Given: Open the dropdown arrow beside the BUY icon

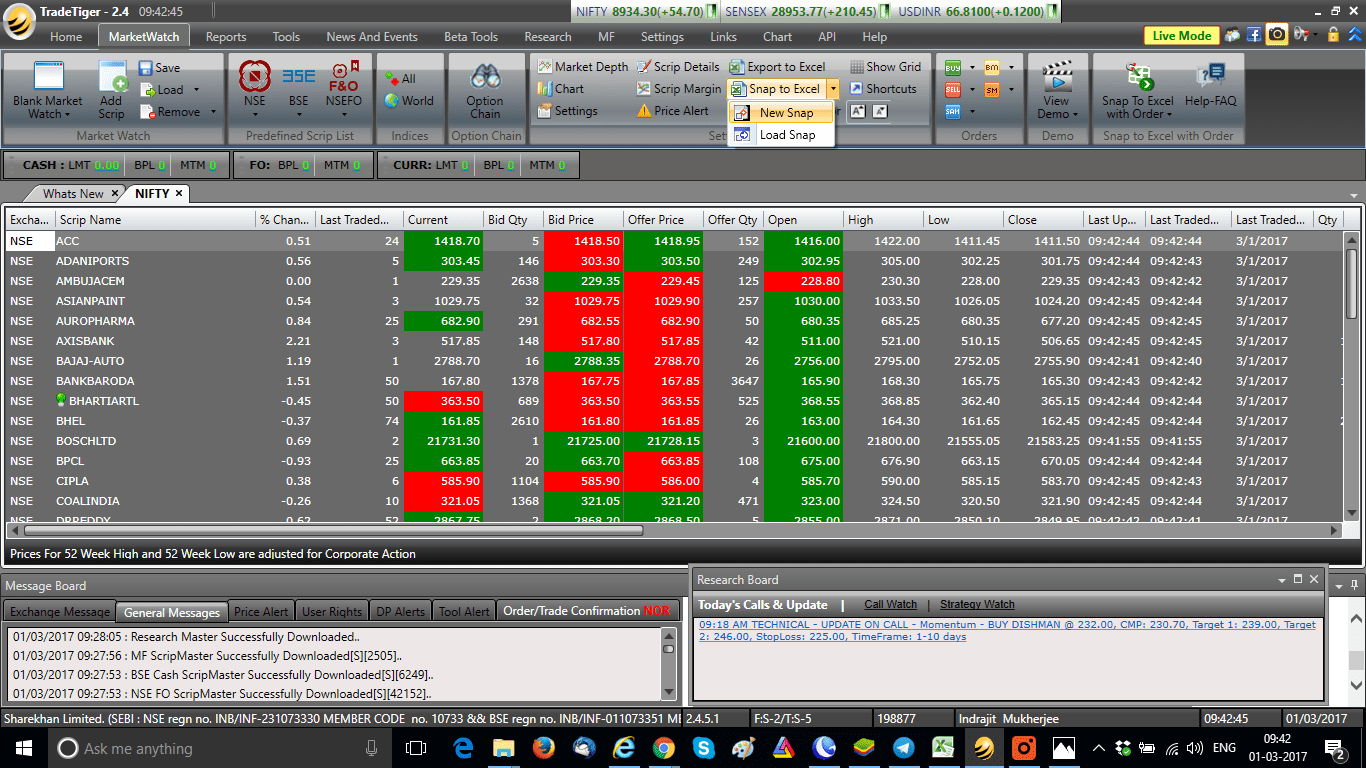Looking at the screenshot, I should (x=971, y=67).
